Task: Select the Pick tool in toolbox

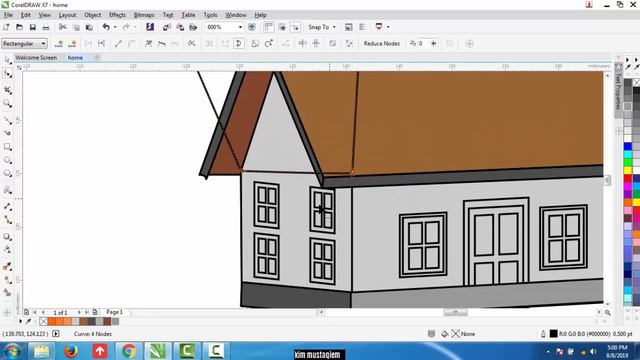Action: click(x=7, y=60)
